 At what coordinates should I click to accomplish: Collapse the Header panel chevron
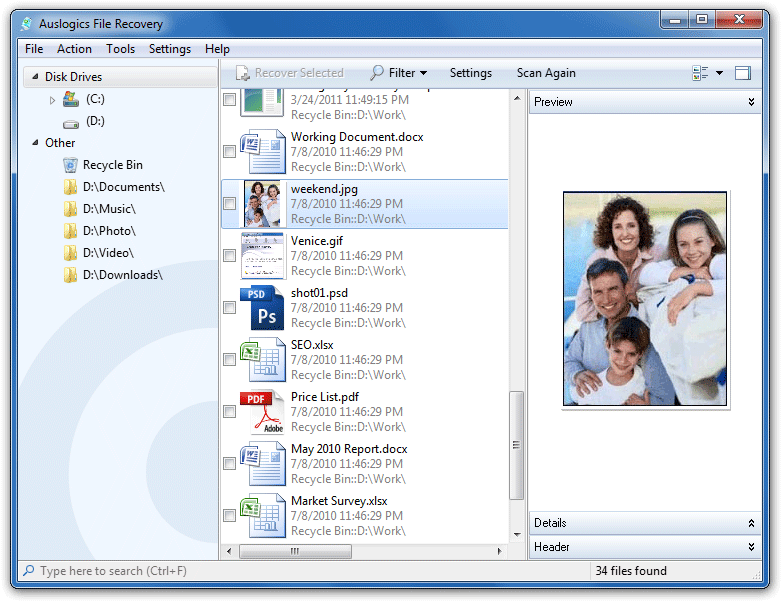[x=751, y=547]
